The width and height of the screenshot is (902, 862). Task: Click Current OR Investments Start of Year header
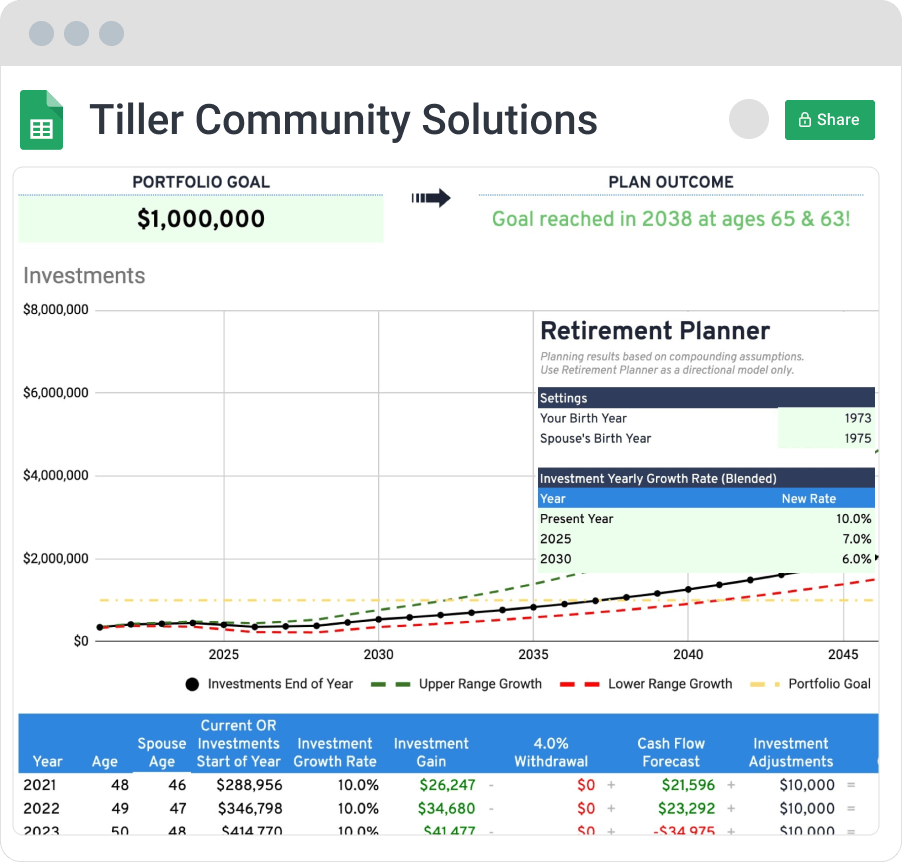[x=238, y=743]
